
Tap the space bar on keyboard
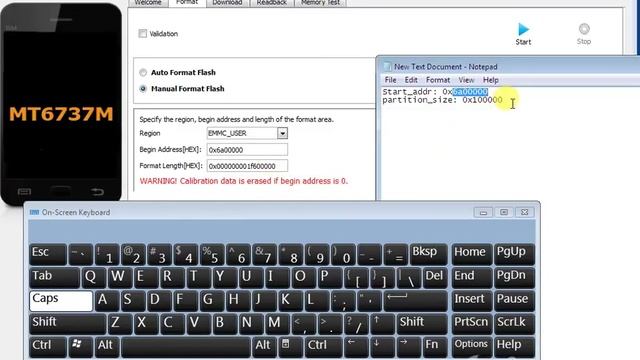[x=186, y=347]
